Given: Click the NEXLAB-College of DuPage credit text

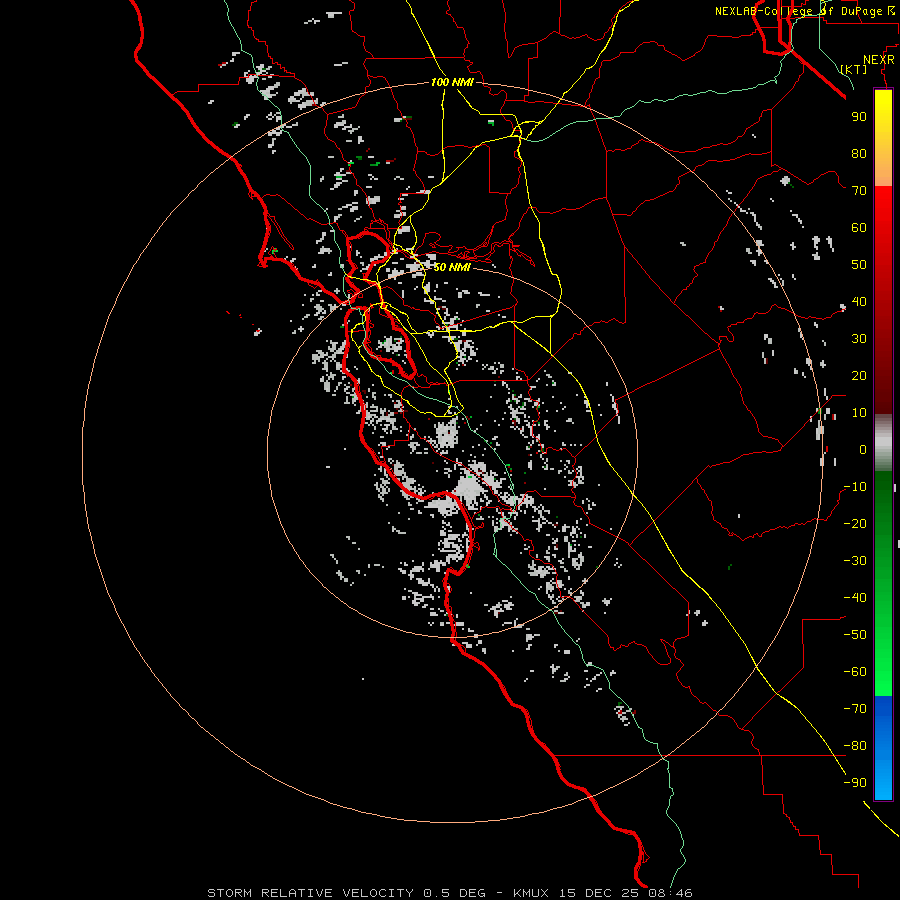Looking at the screenshot, I should [805, 11].
